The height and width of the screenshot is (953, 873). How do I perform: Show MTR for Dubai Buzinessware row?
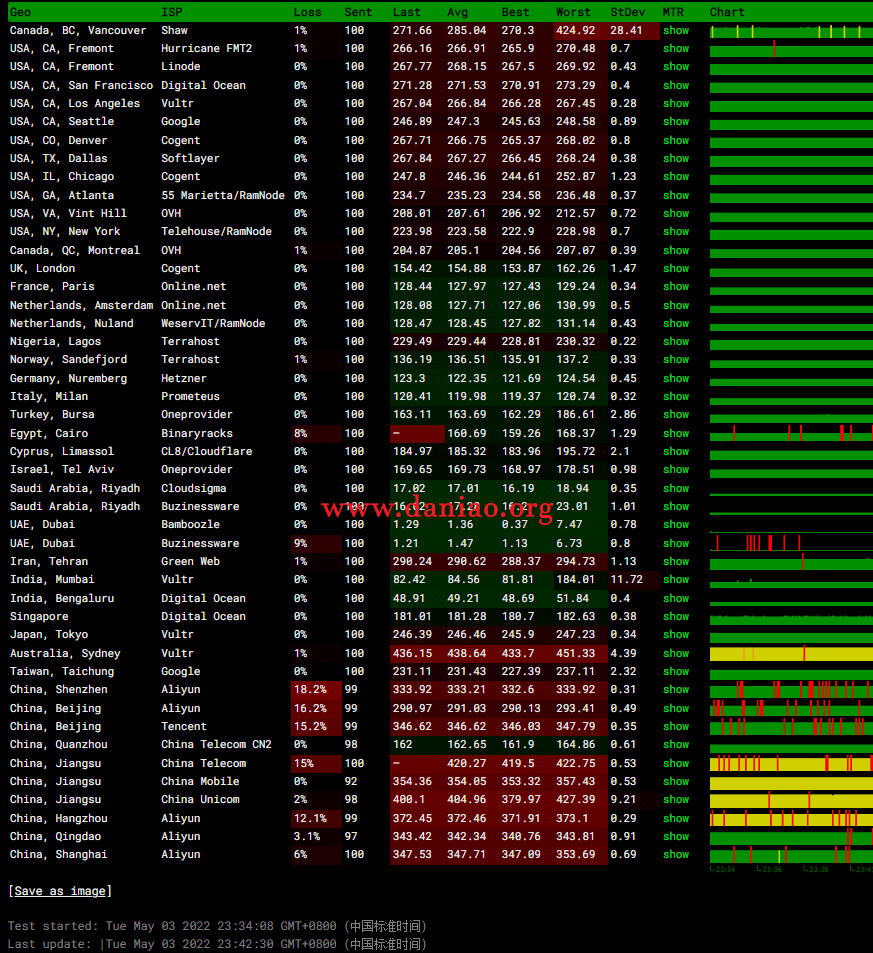(x=676, y=544)
